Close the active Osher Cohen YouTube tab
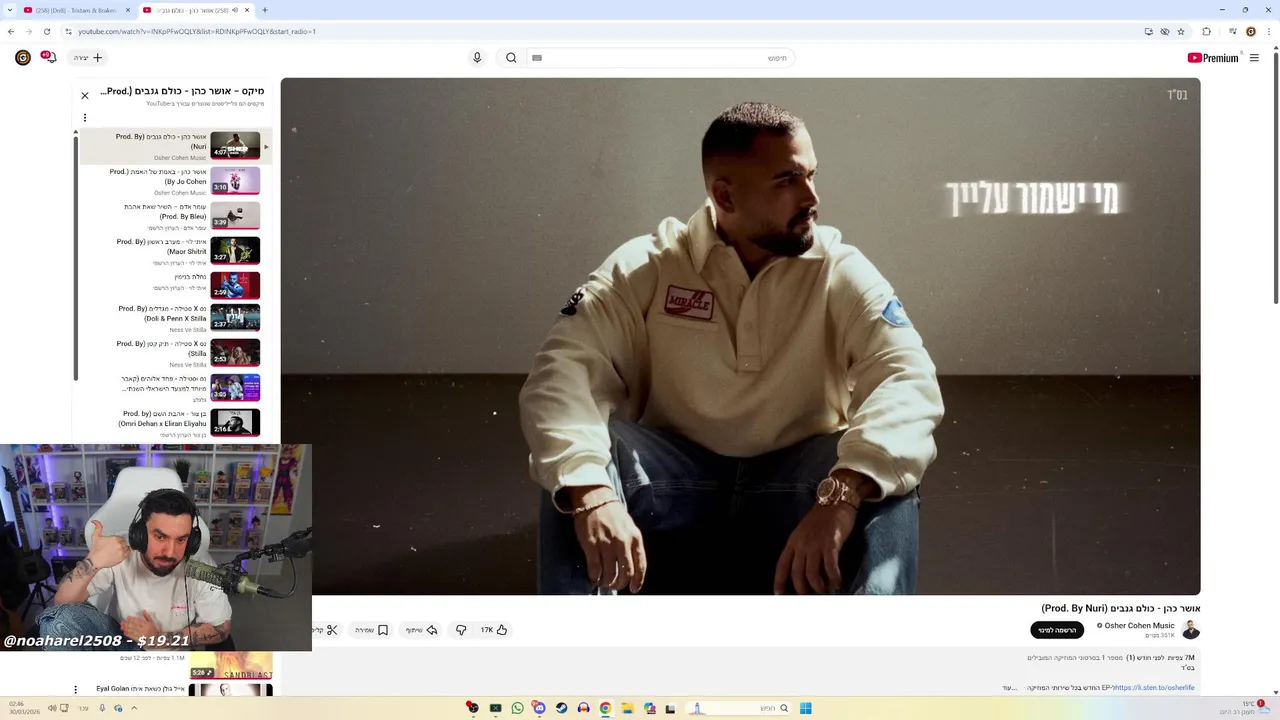The width and height of the screenshot is (1280, 720). pyautogui.click(x=247, y=10)
